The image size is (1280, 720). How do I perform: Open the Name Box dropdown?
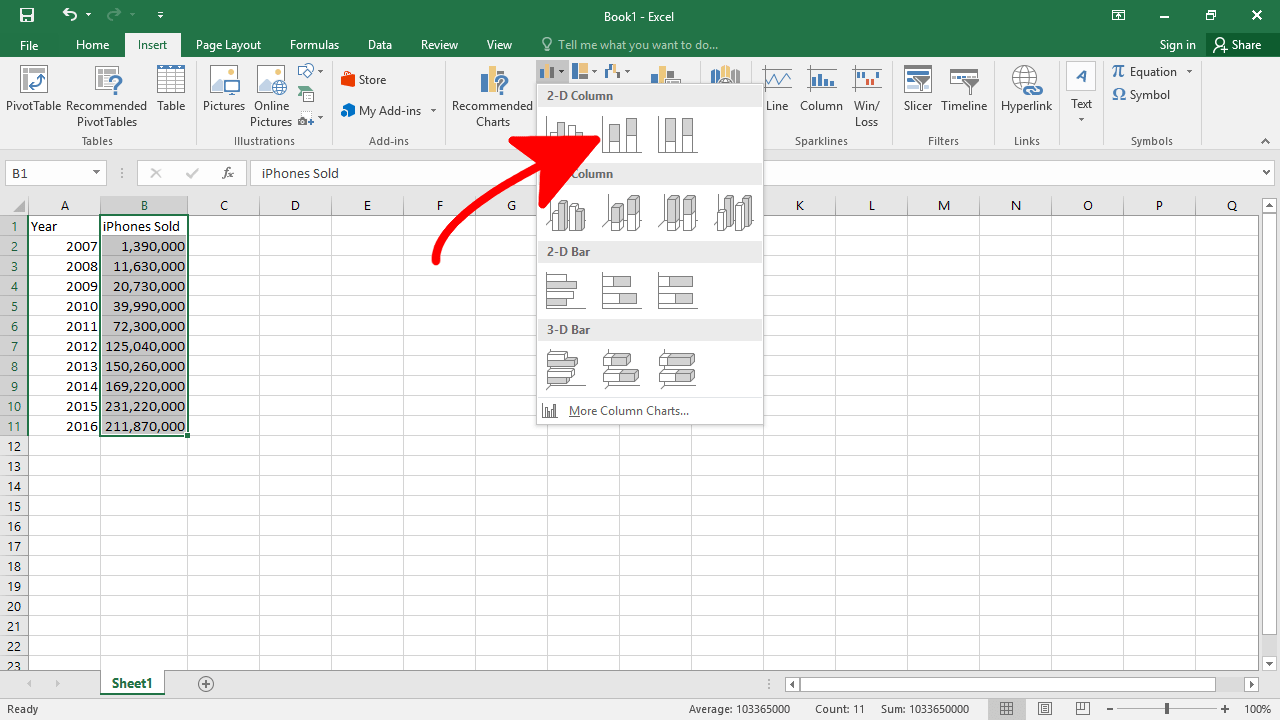point(97,173)
